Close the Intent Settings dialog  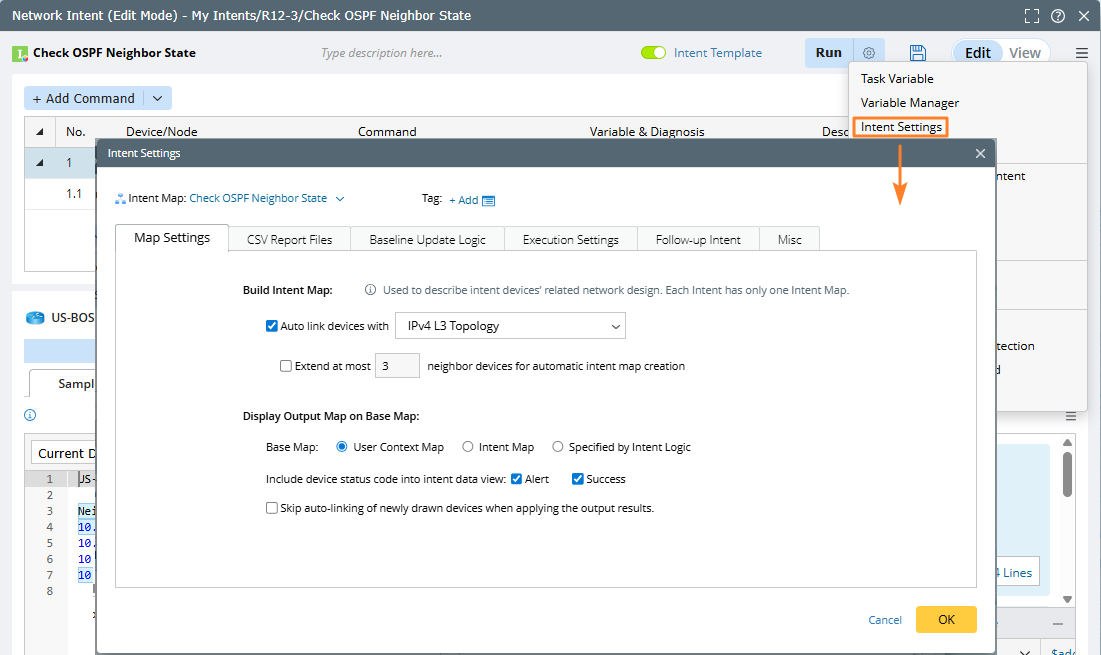pyautogui.click(x=980, y=153)
